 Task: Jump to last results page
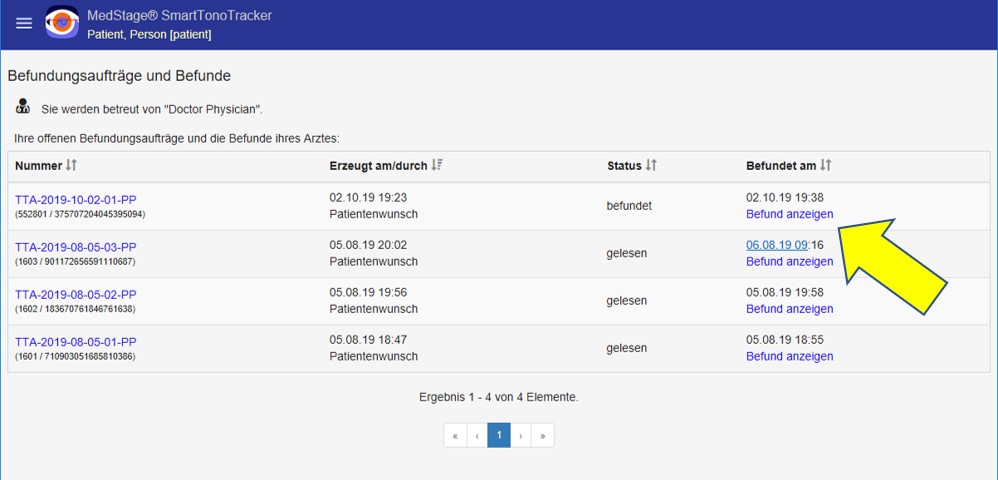point(543,435)
